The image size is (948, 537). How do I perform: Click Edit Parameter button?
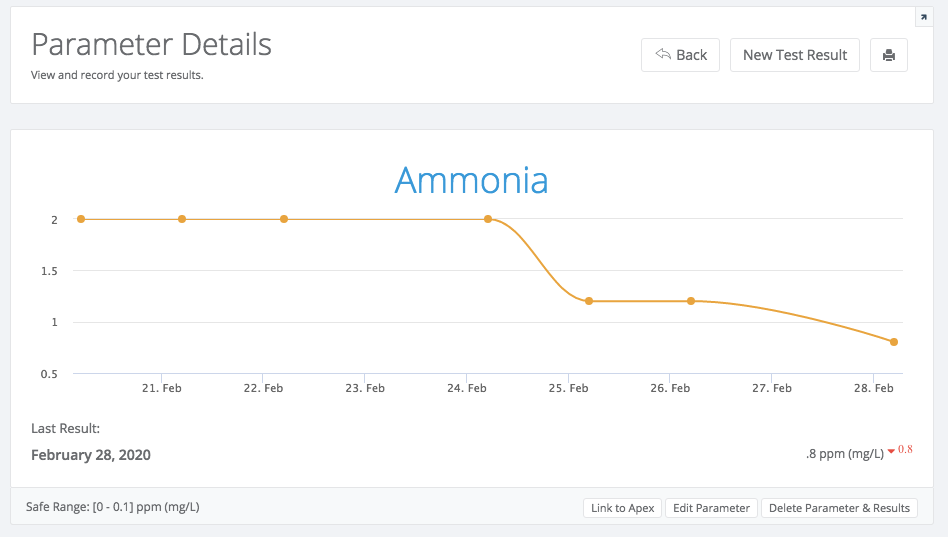pyautogui.click(x=711, y=508)
